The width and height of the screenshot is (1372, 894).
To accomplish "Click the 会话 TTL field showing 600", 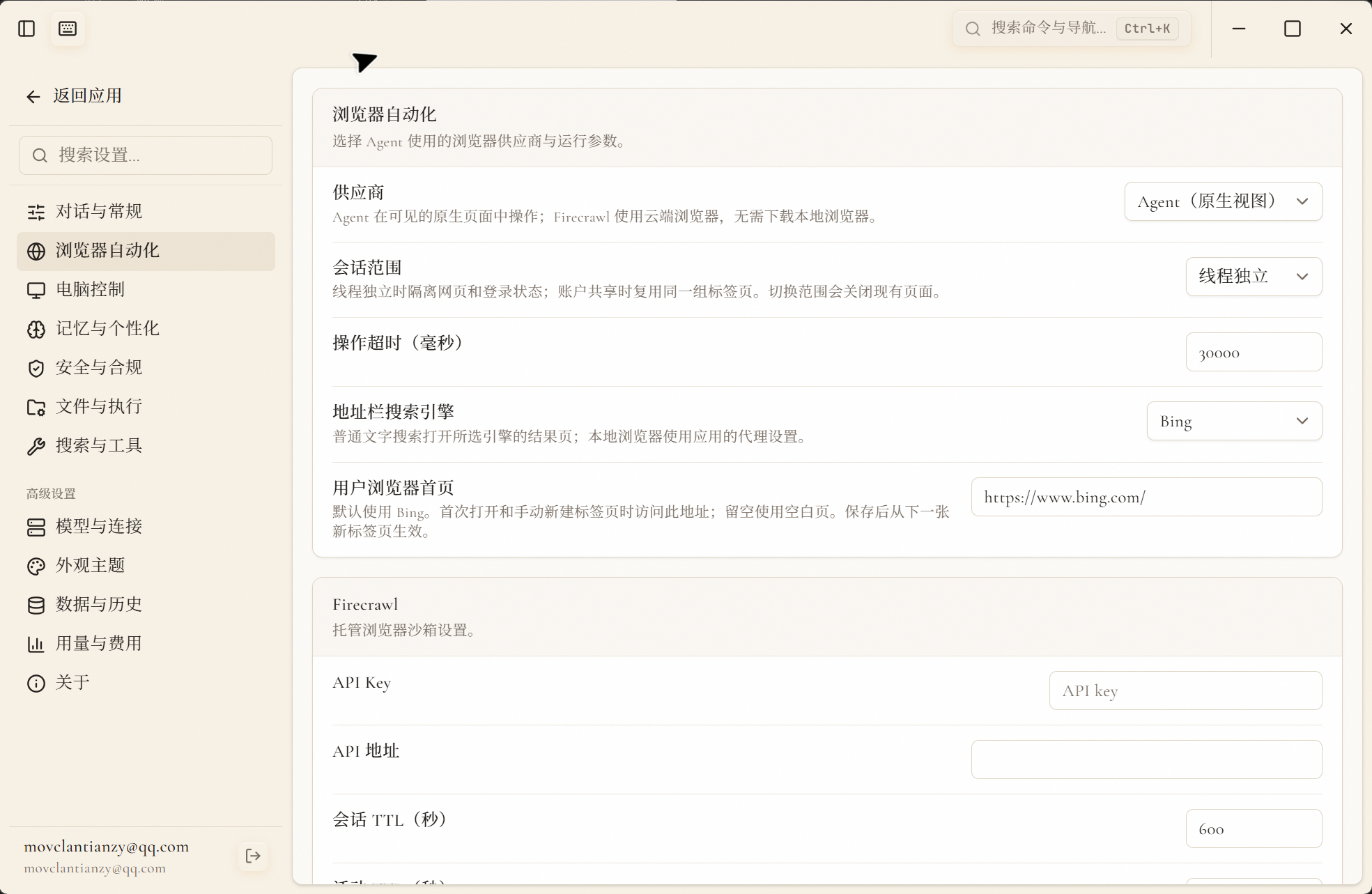I will pyautogui.click(x=1254, y=829).
